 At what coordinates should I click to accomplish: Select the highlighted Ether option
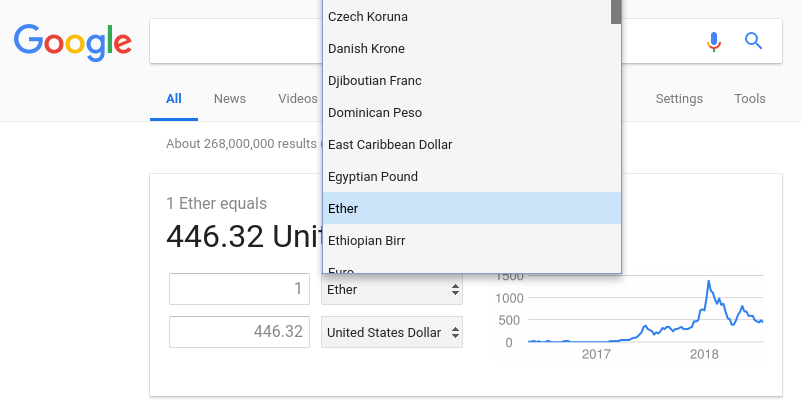point(472,208)
